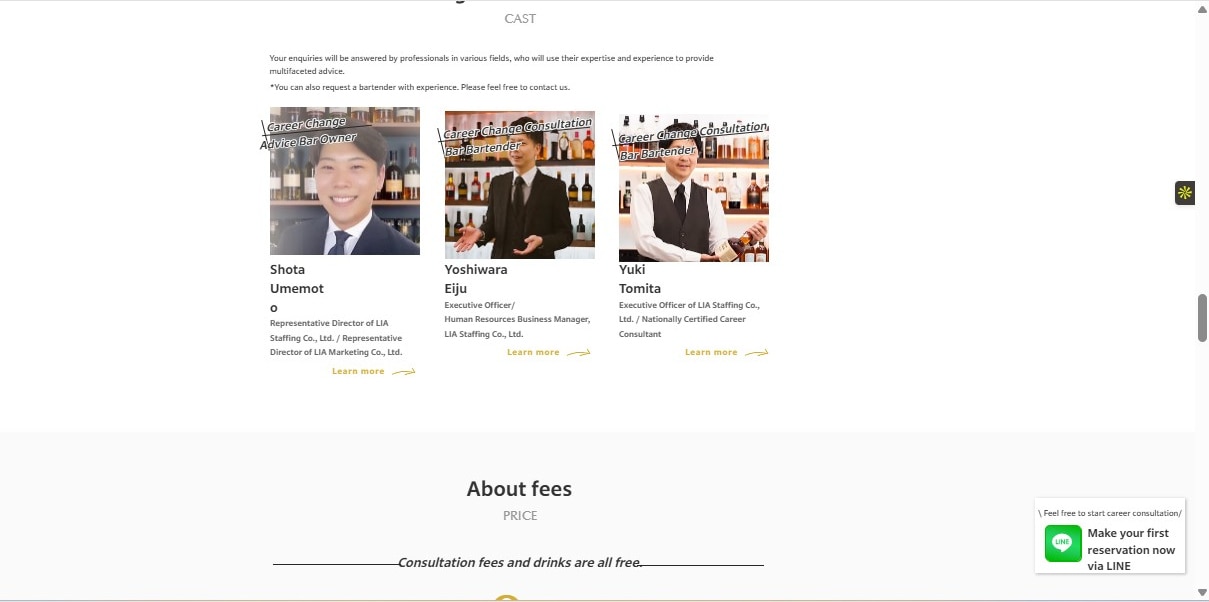Click the Yuki Tomita name heading

click(640, 279)
